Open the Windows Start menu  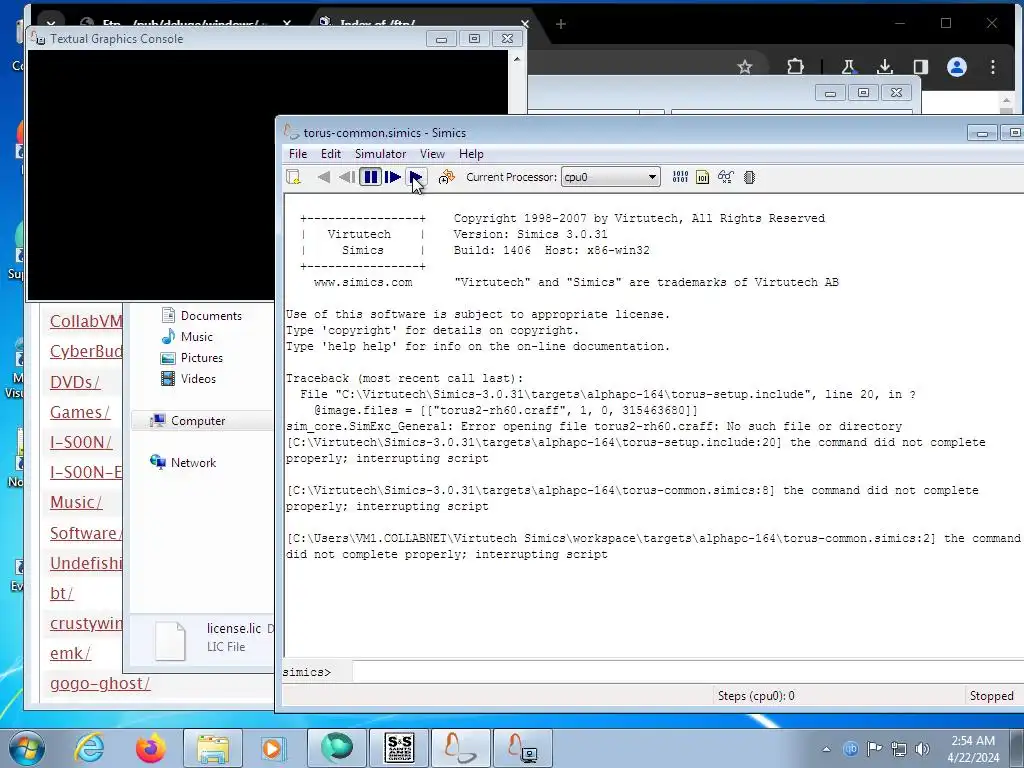pos(26,748)
